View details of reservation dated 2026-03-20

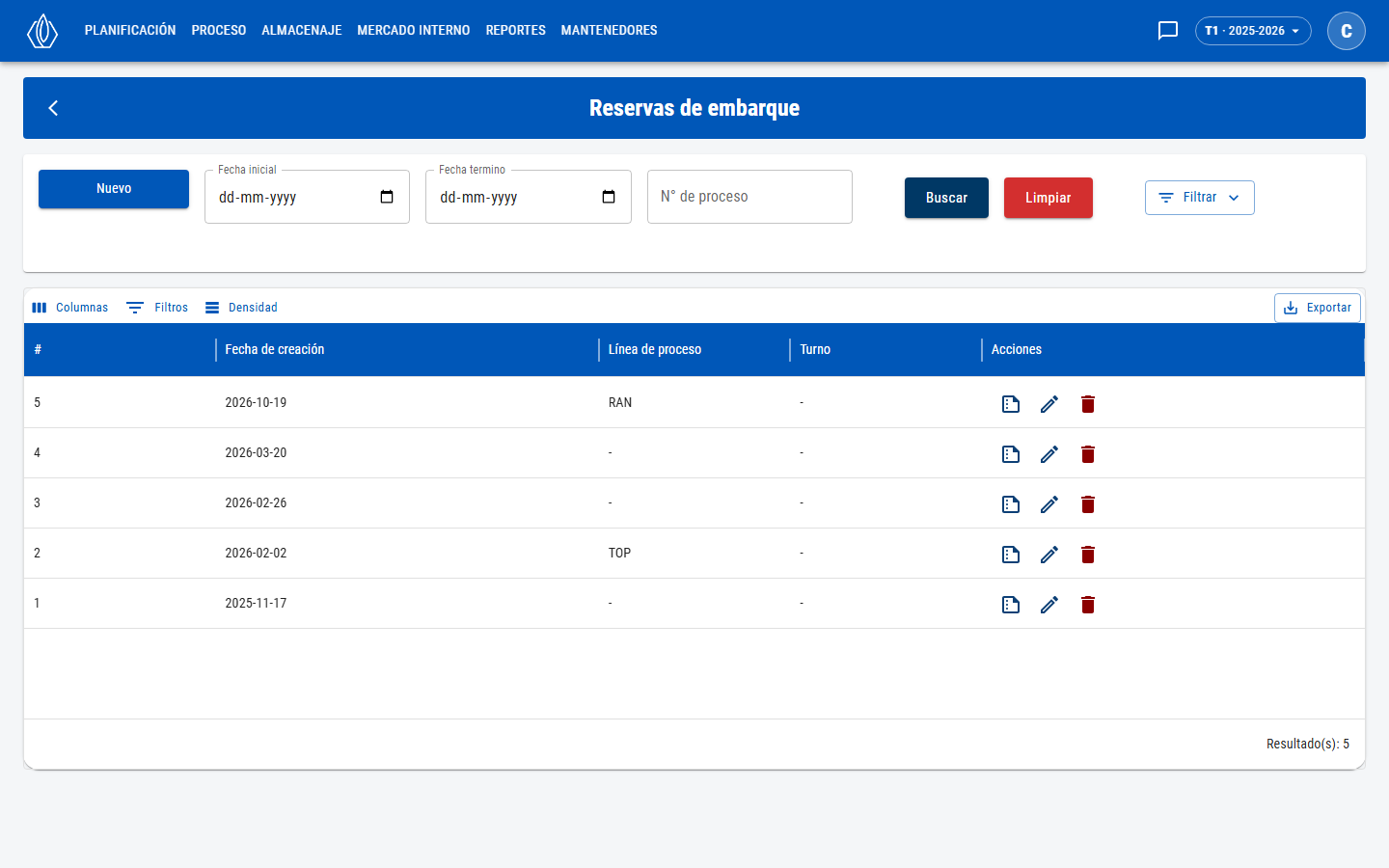tap(1011, 454)
